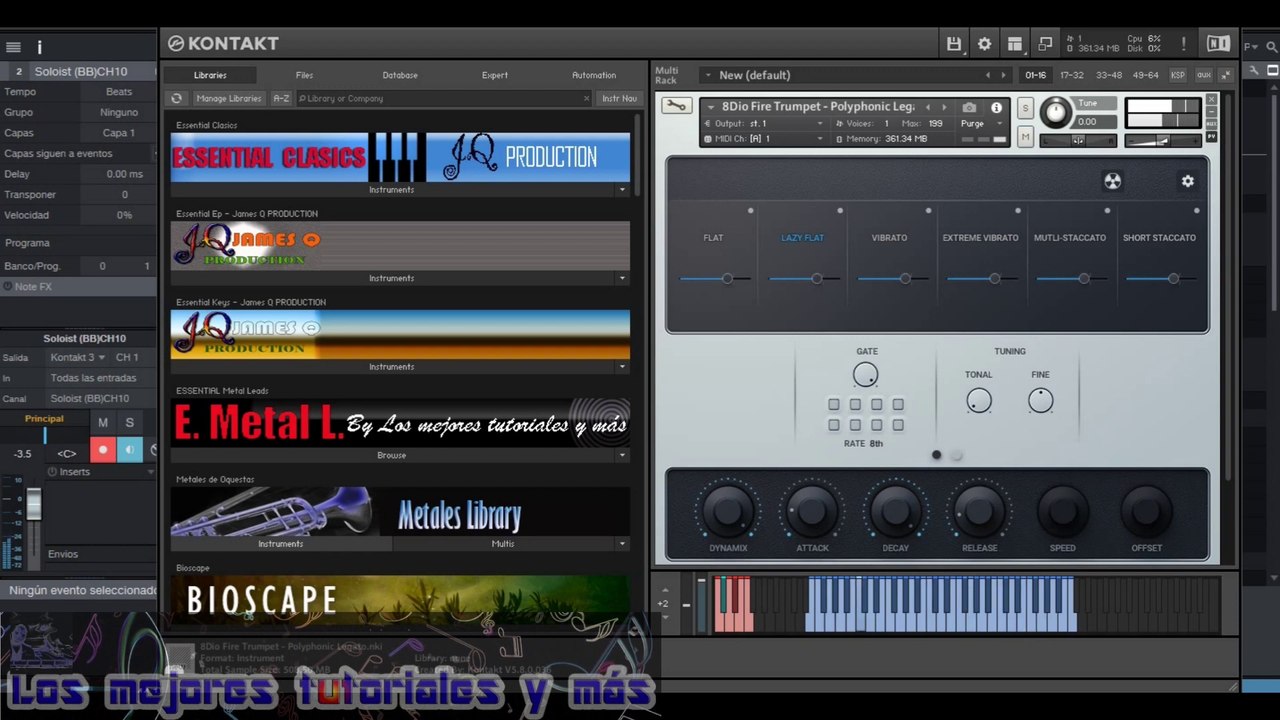Expand Essential Ep library options arrow
The height and width of the screenshot is (720, 1280).
pyautogui.click(x=622, y=278)
